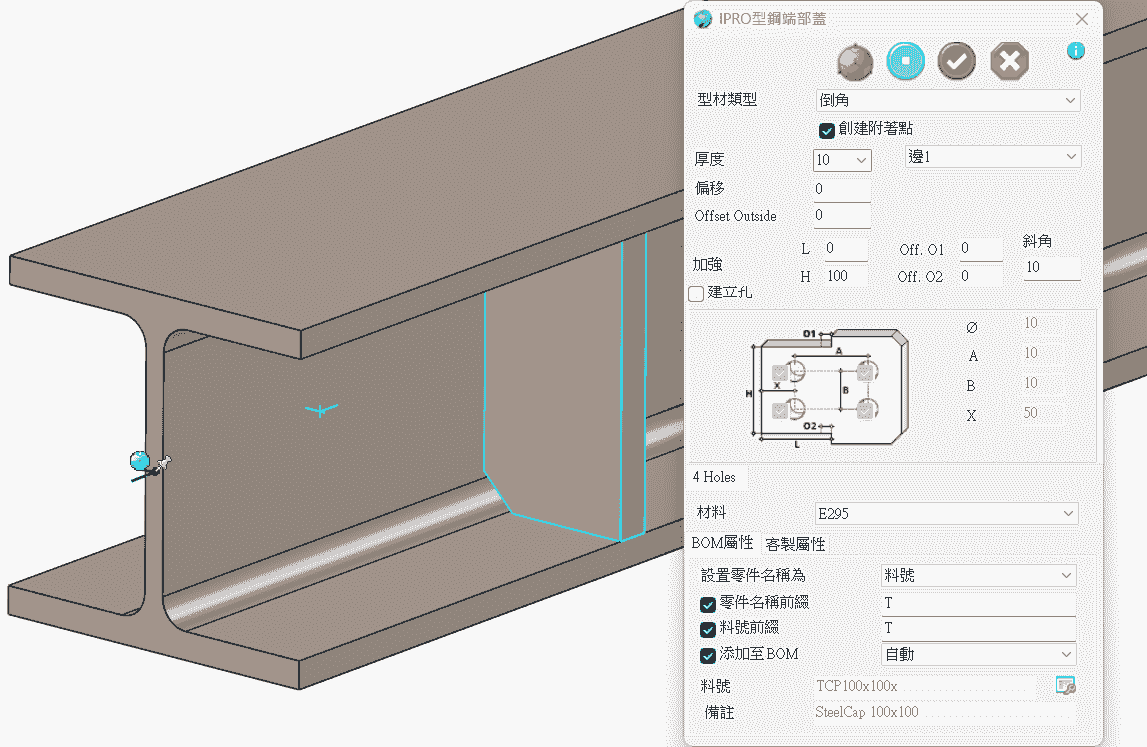The width and height of the screenshot is (1147, 747).
Task: Click the cyan apply button icon
Action: (x=906, y=61)
